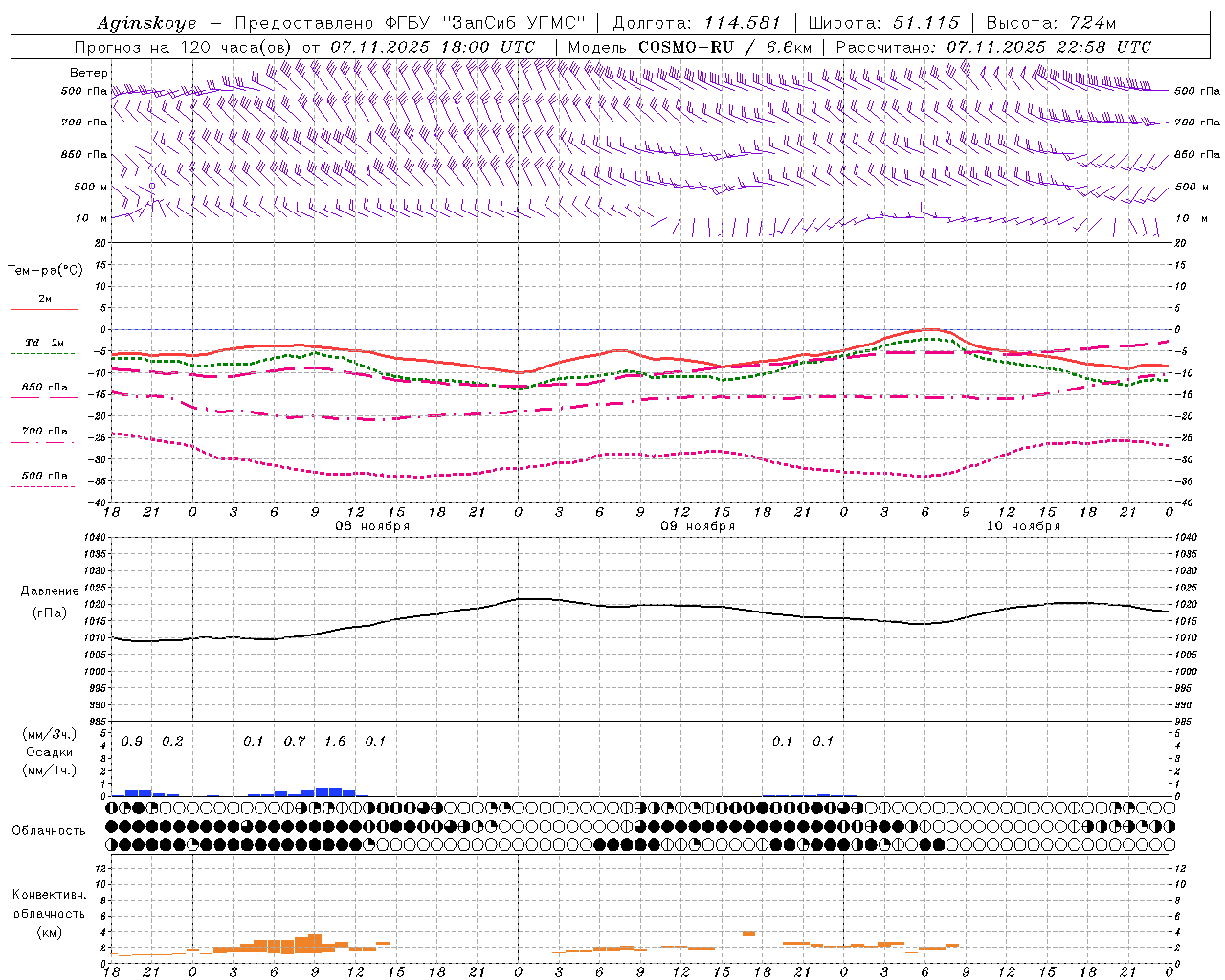This screenshot has width=1225, height=980.
Task: Click the 12 value on the left convective cloud axis
Action: [x=100, y=869]
